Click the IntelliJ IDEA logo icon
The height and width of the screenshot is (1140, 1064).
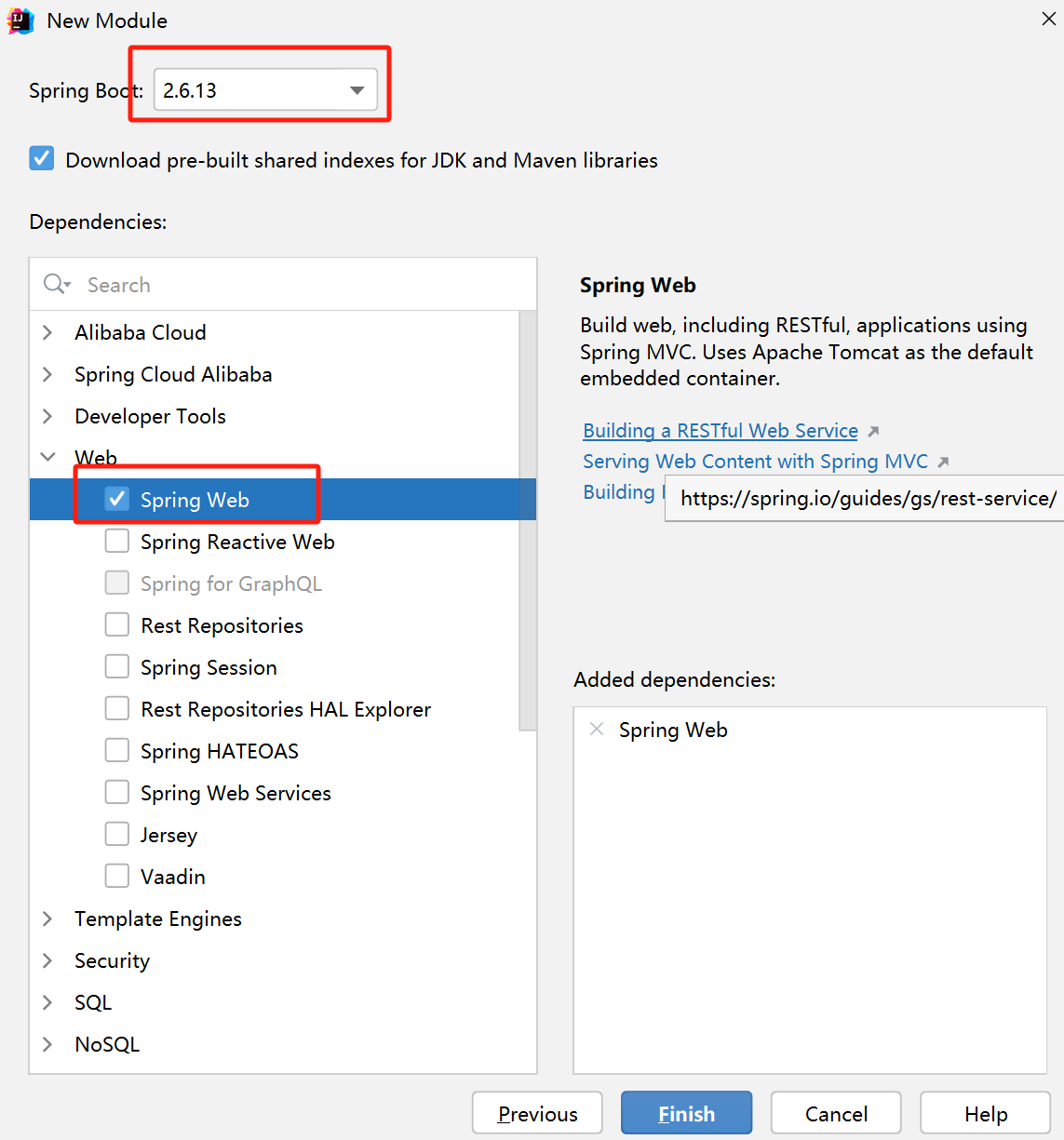pyautogui.click(x=20, y=20)
